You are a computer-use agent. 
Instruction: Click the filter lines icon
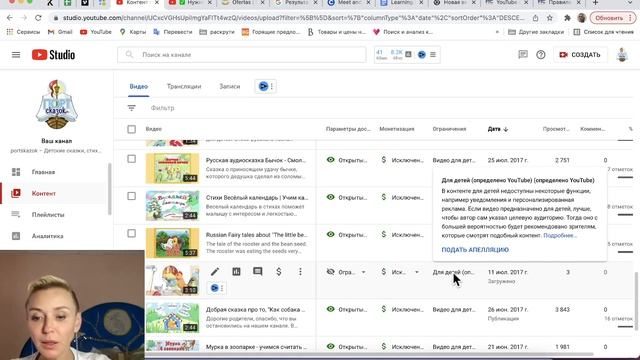click(131, 108)
